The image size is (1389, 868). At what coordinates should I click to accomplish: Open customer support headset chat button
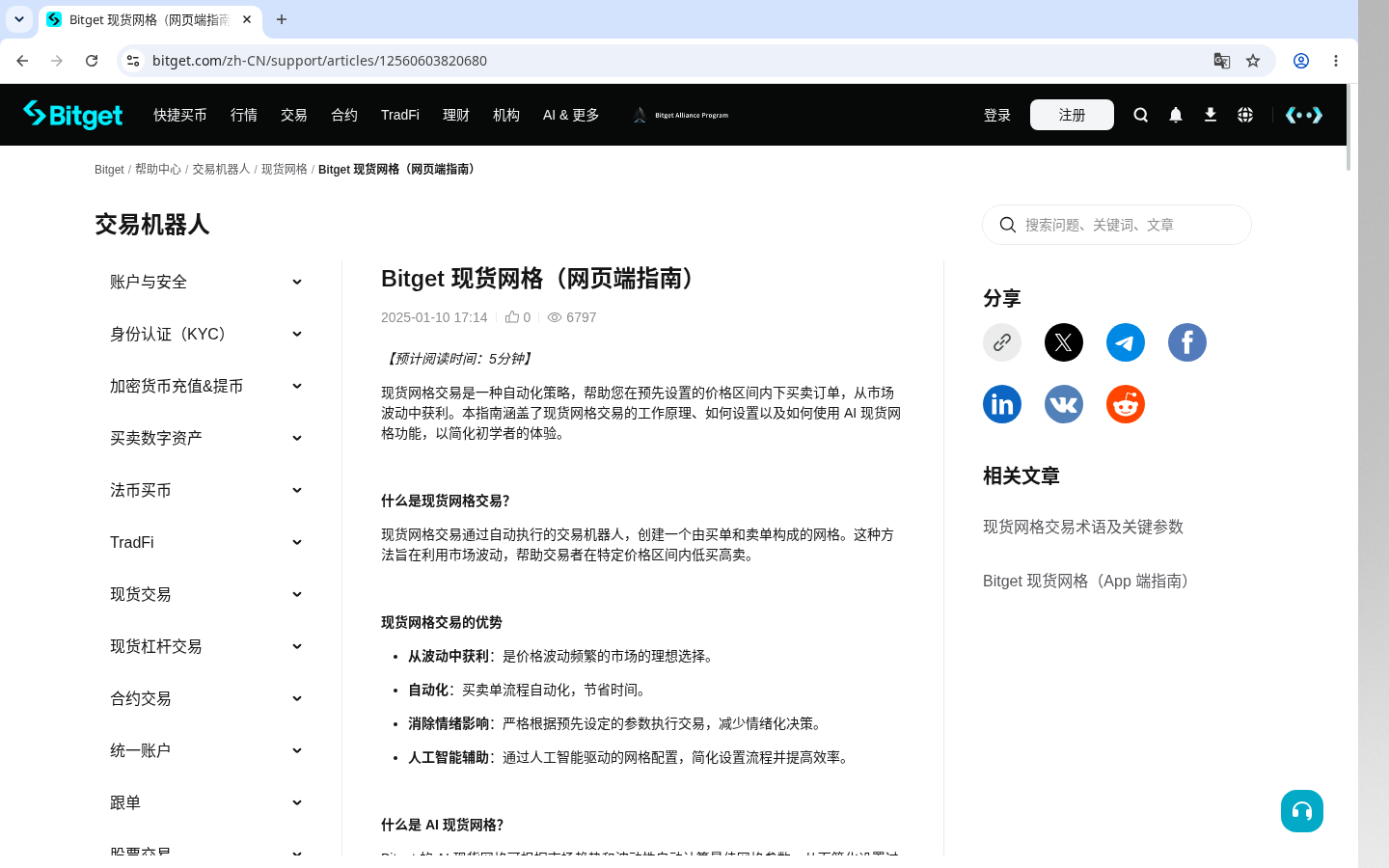1302,811
